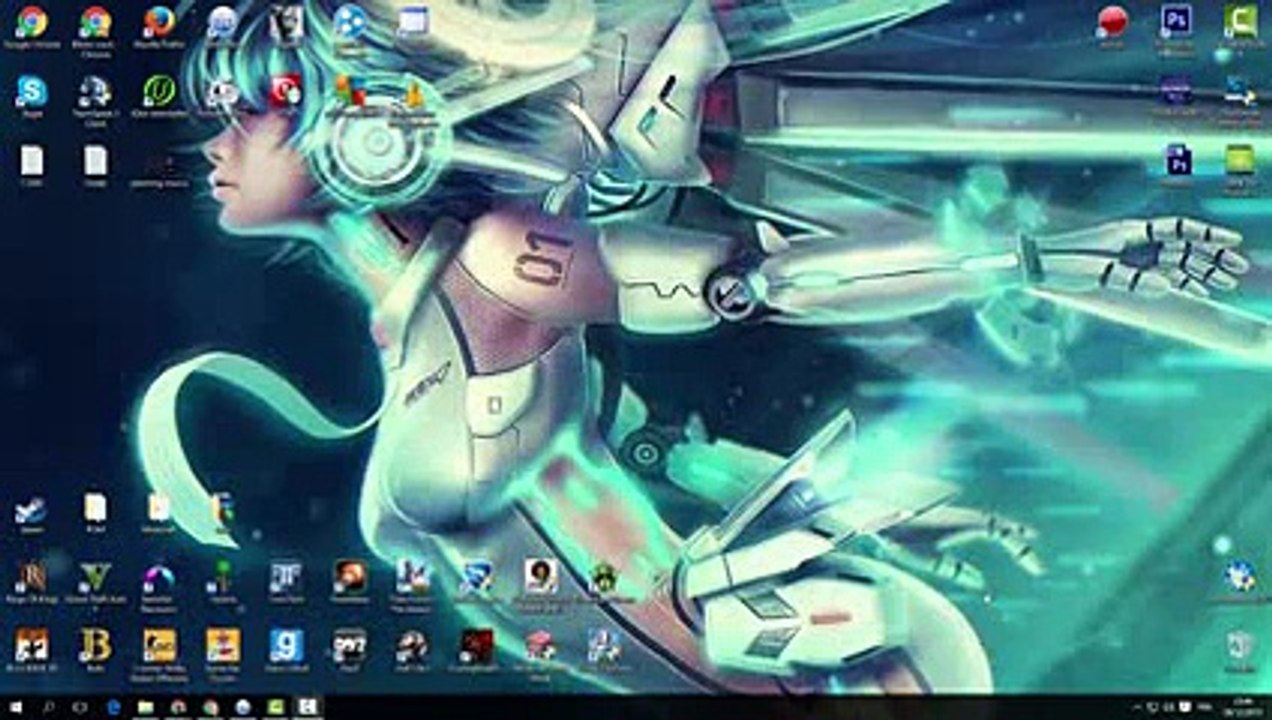This screenshot has height=720, width=1272.
Task: Show hidden system tray icons
Action: [1137, 708]
